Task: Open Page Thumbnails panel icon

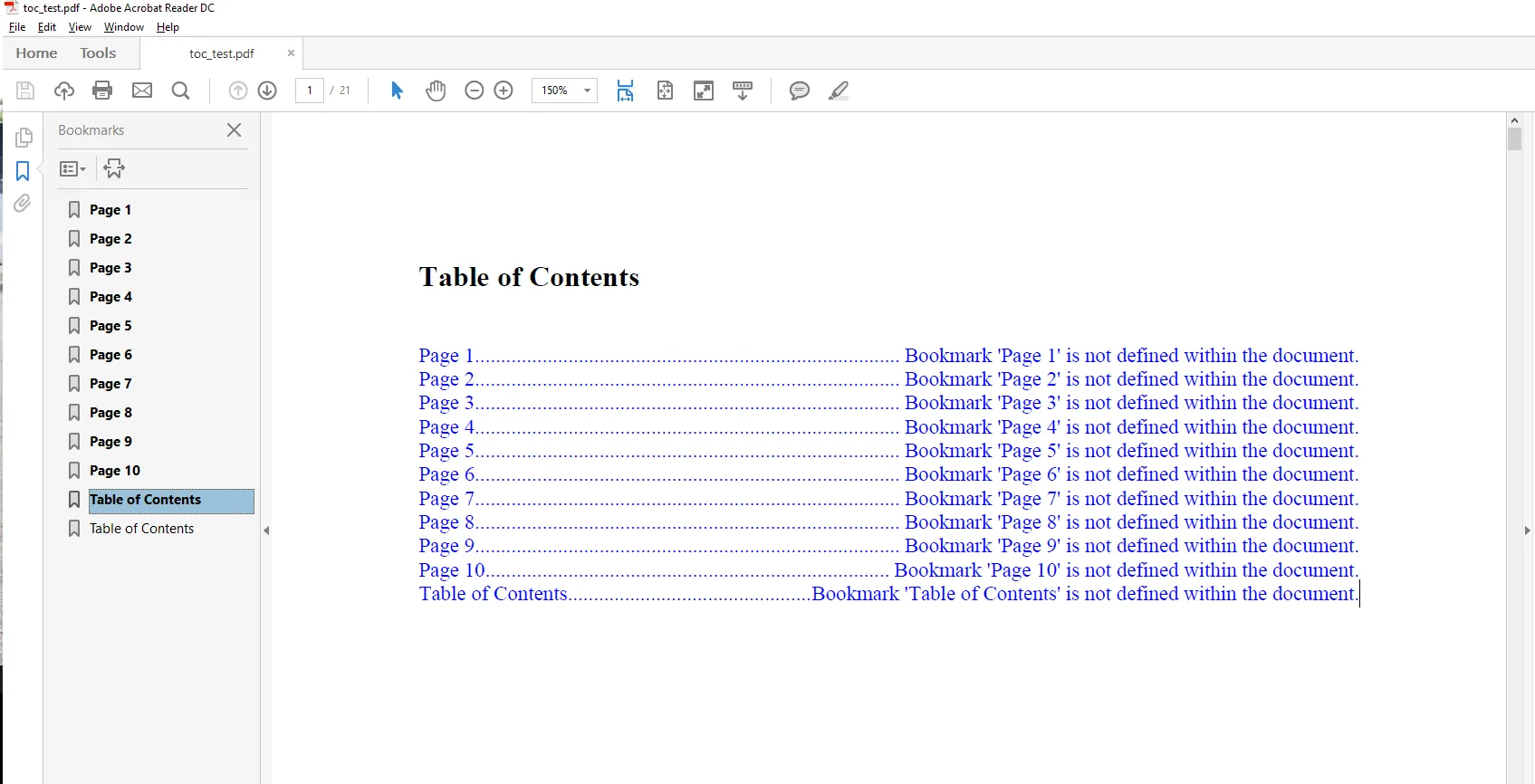Action: point(24,138)
